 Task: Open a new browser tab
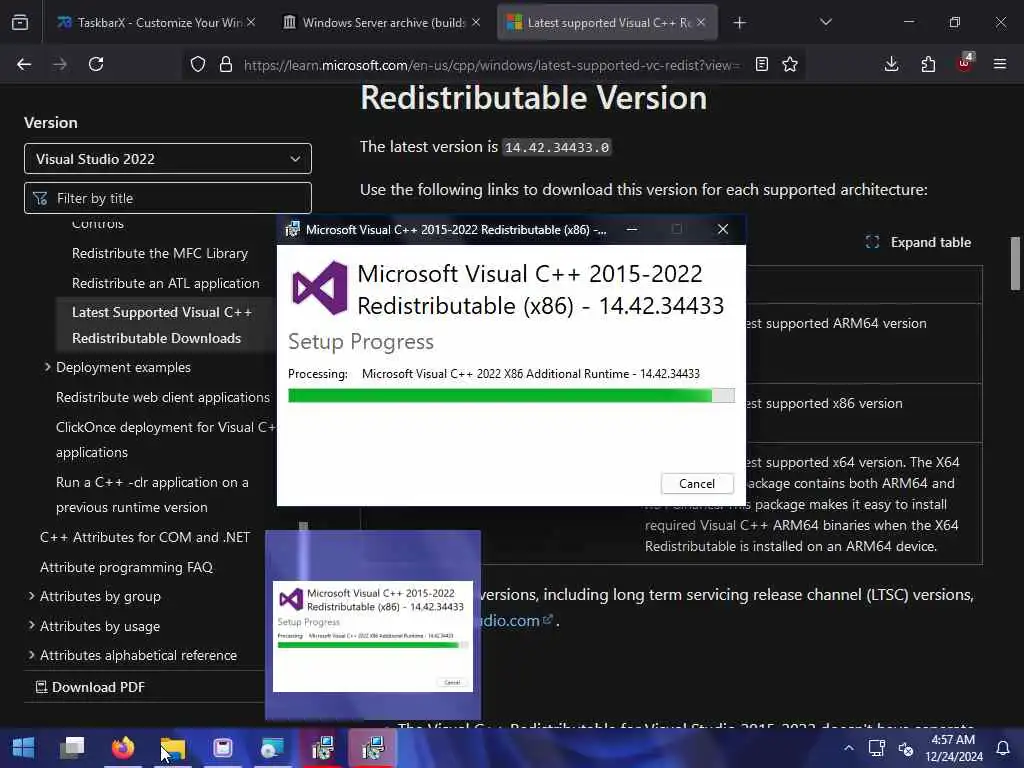point(739,23)
